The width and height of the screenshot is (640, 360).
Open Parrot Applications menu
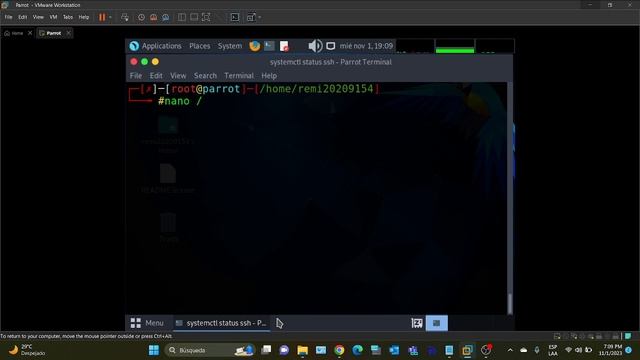(155, 46)
